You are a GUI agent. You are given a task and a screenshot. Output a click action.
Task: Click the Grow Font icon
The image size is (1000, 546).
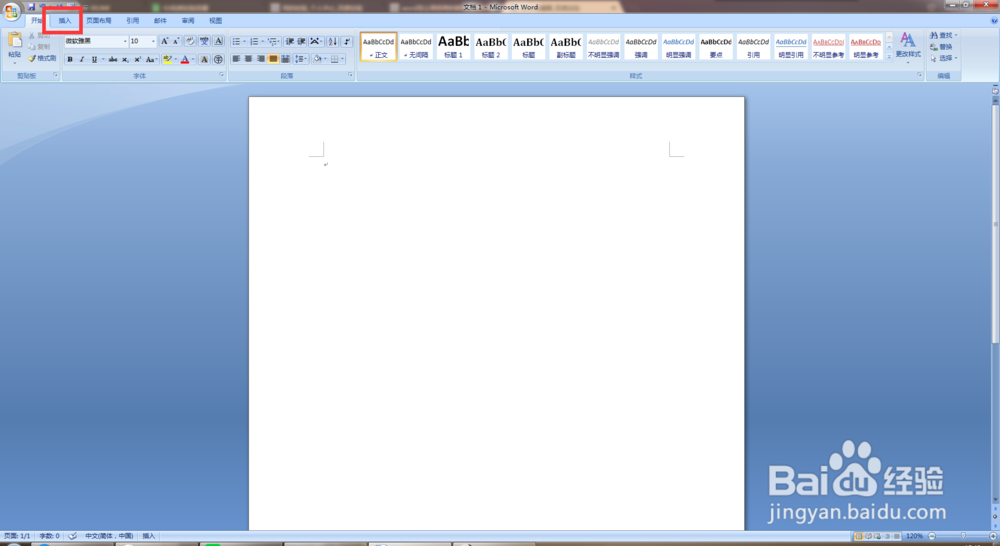coord(165,41)
